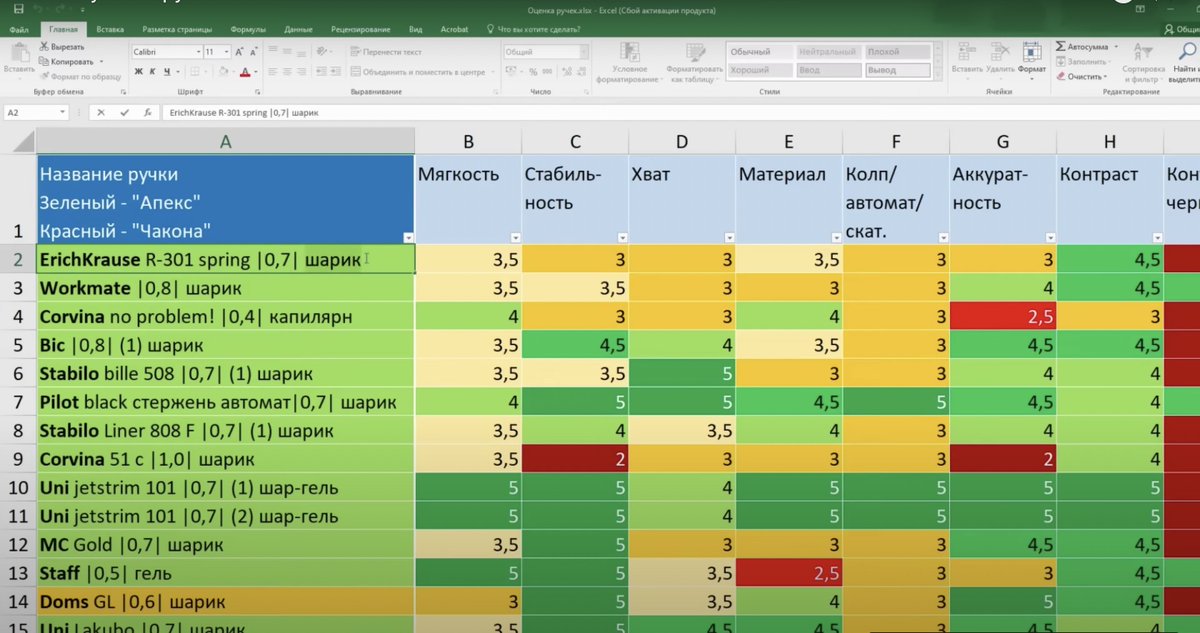Open the filter dropdown in the Материал column

835,237
